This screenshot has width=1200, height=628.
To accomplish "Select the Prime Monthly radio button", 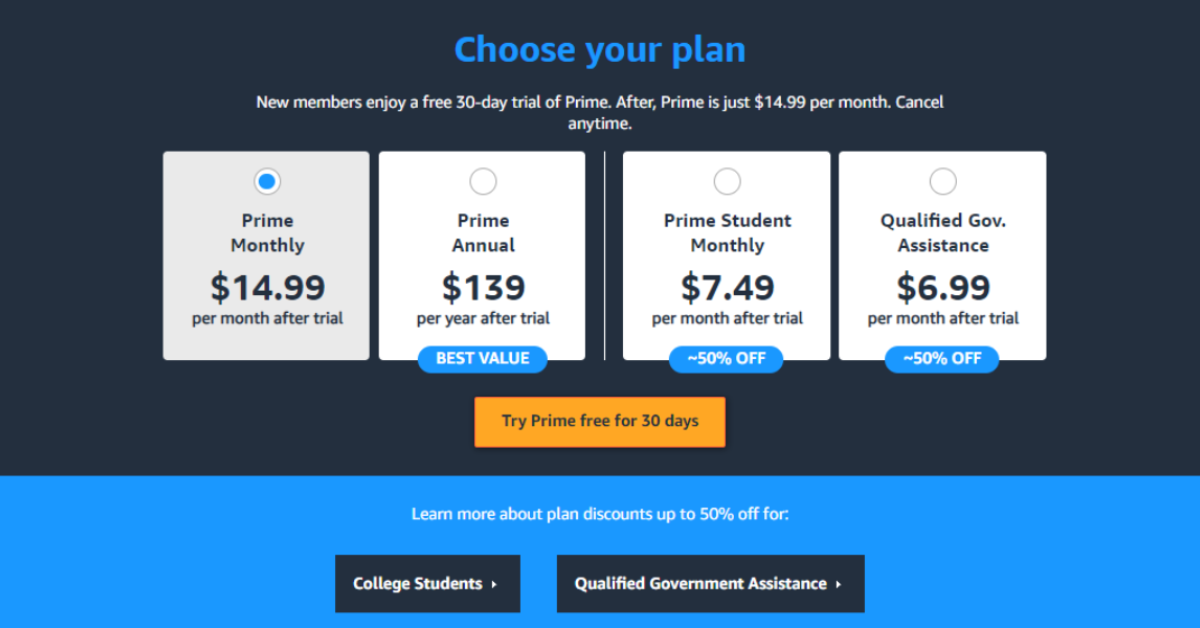I will (x=266, y=181).
